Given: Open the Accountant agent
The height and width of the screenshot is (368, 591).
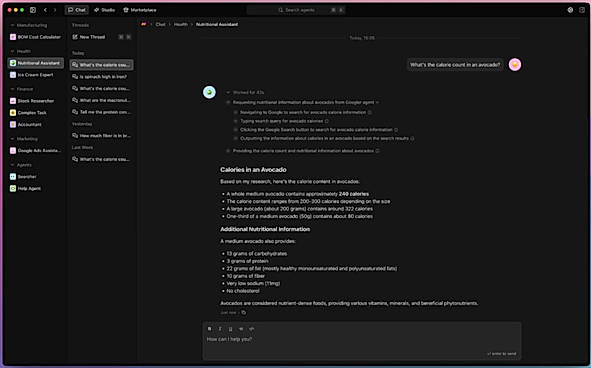Looking at the screenshot, I should click(36, 124).
